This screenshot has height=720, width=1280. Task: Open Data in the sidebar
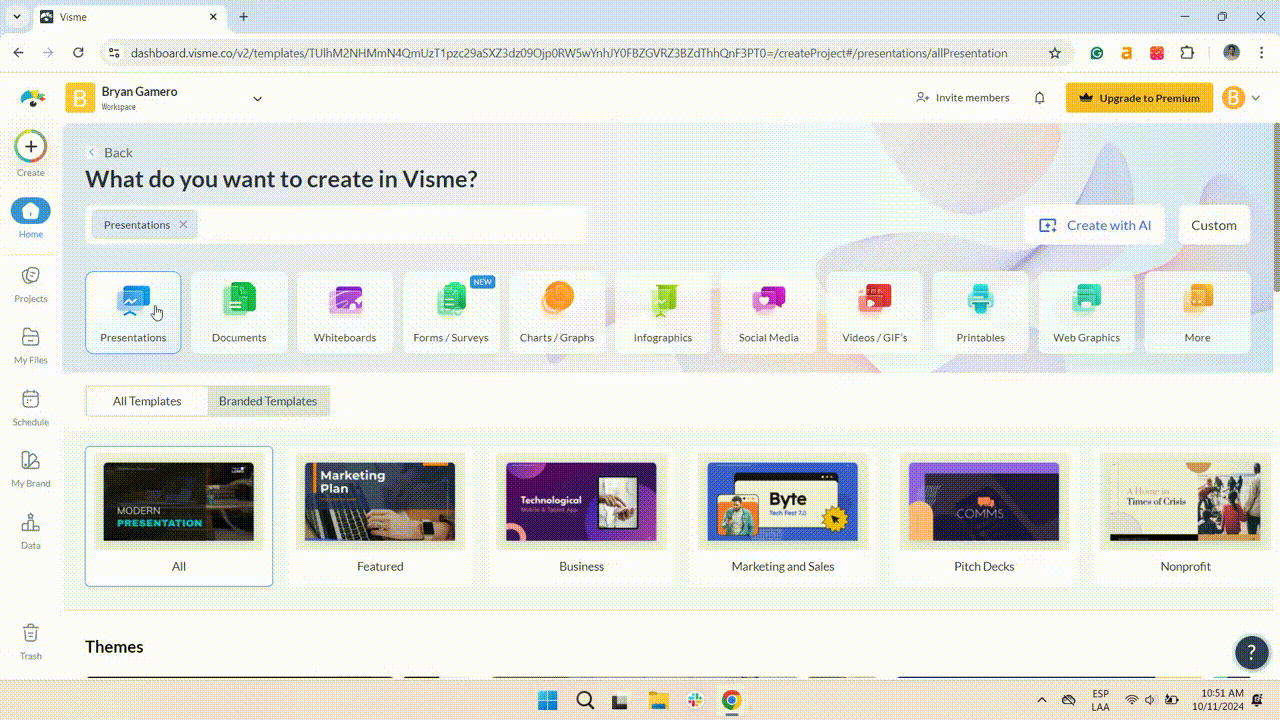(30, 531)
